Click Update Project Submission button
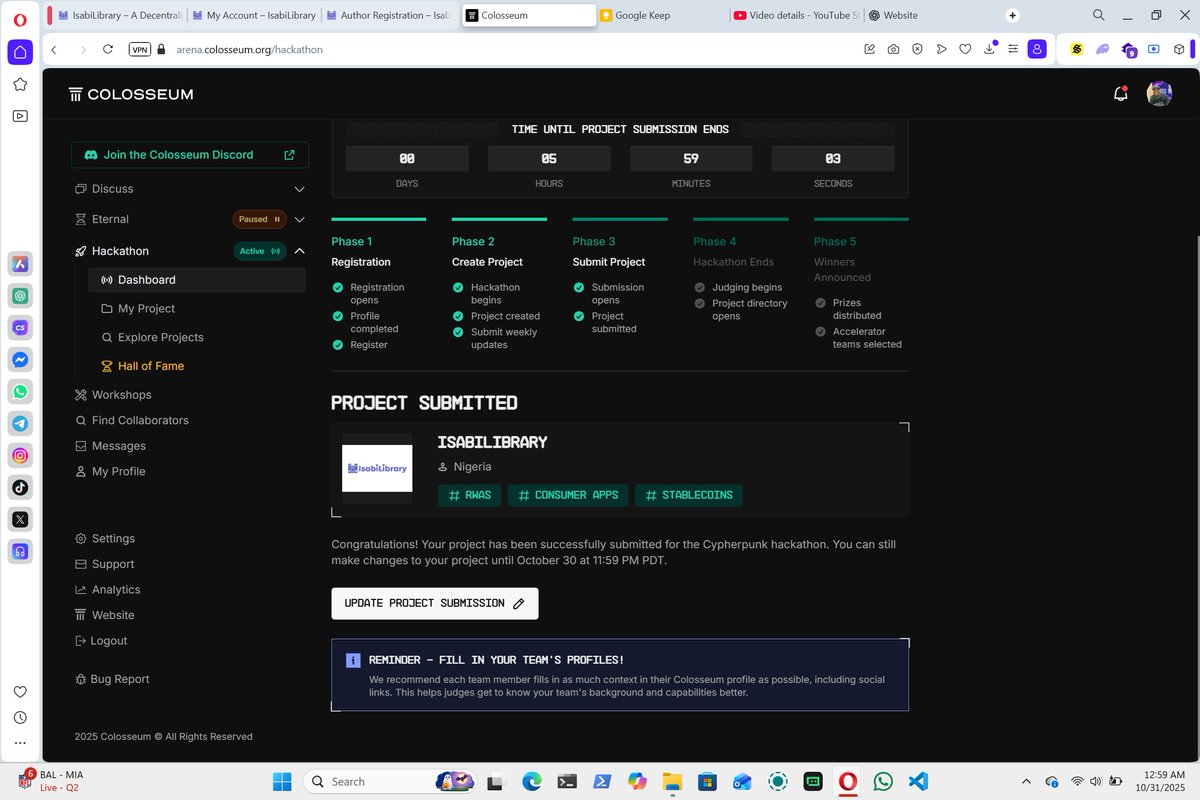This screenshot has width=1200, height=800. pos(435,604)
